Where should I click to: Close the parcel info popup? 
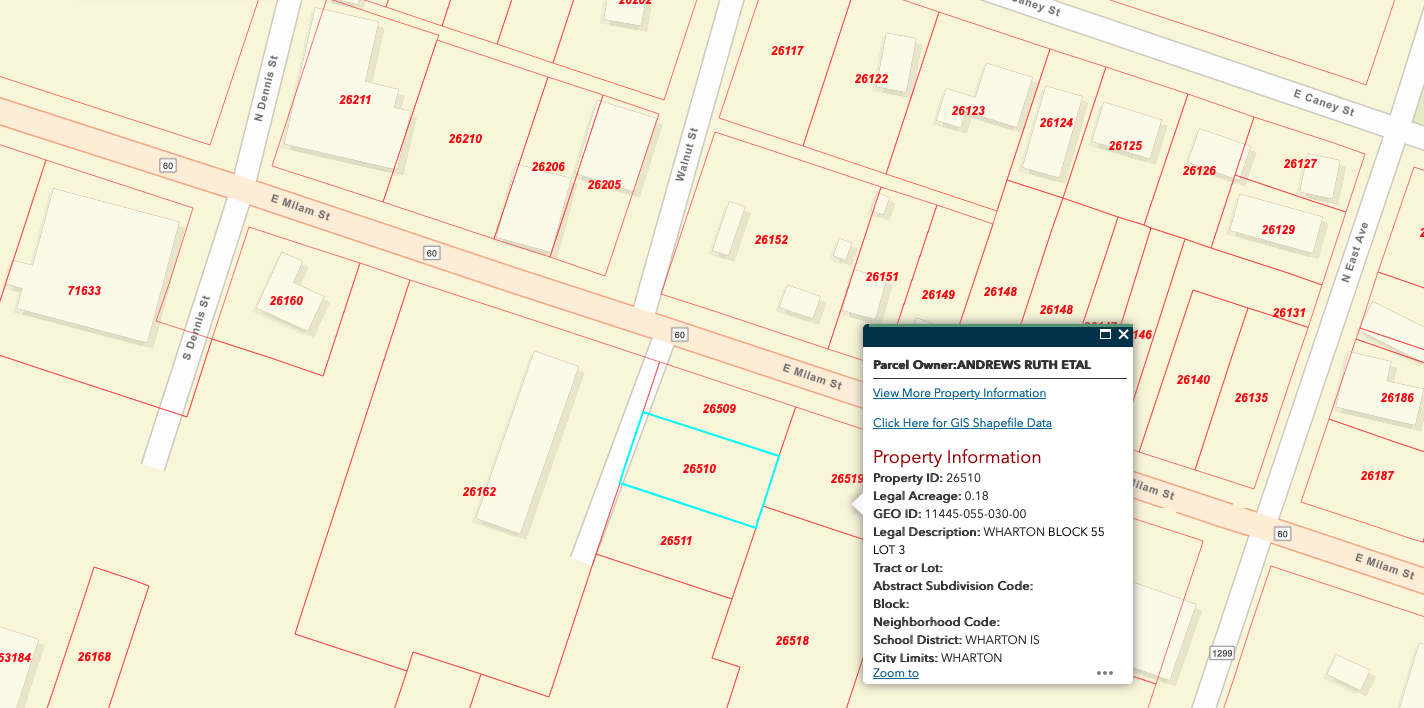tap(1124, 335)
